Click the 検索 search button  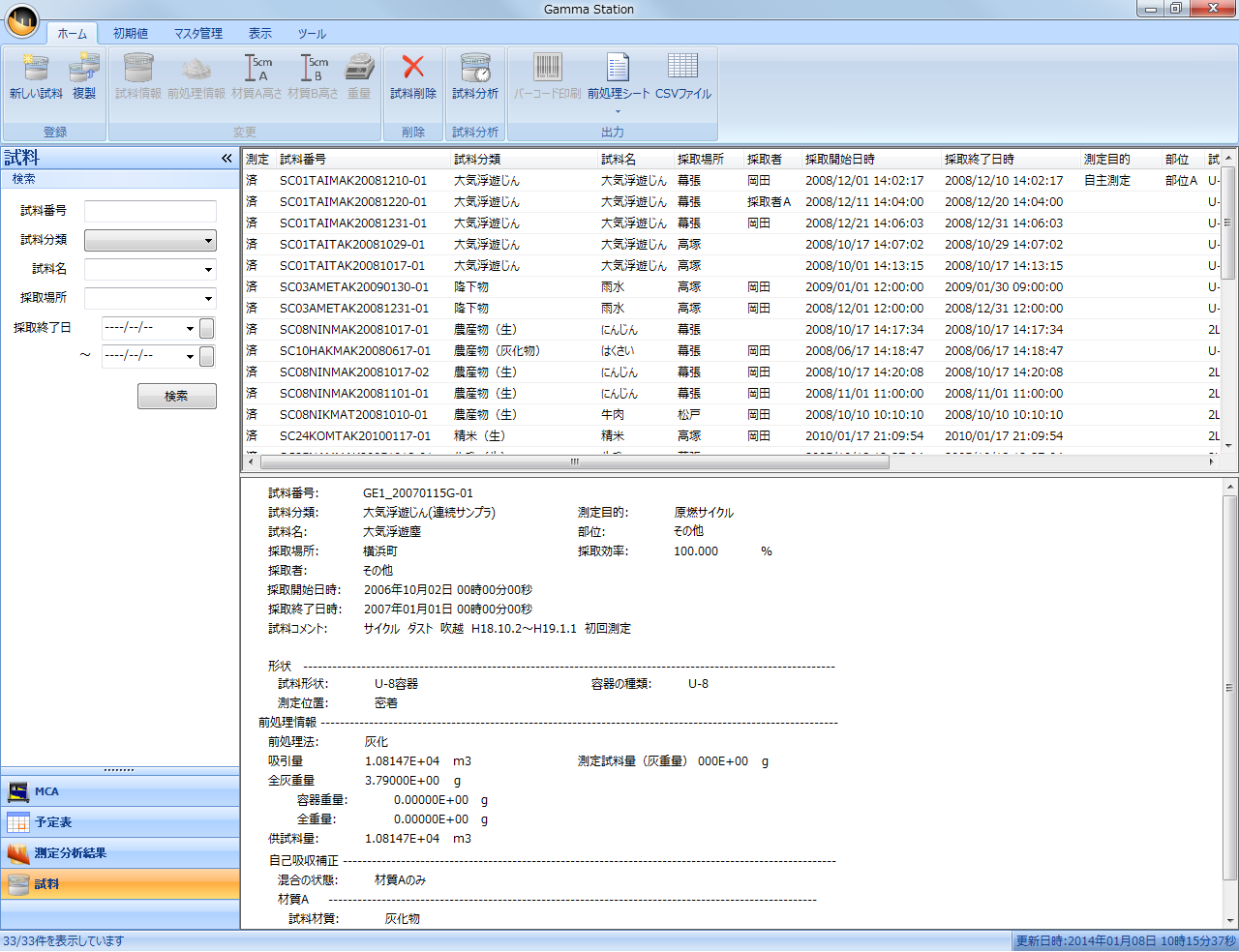pyautogui.click(x=176, y=396)
